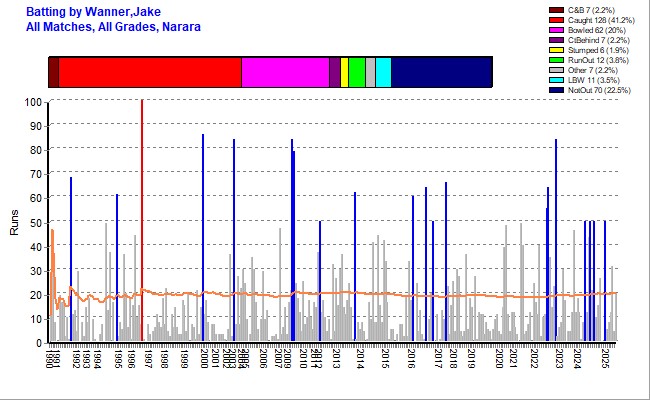Screen dimensions: 650x400
Task: Click the 100 value on the y-axis
Action: click(x=34, y=102)
